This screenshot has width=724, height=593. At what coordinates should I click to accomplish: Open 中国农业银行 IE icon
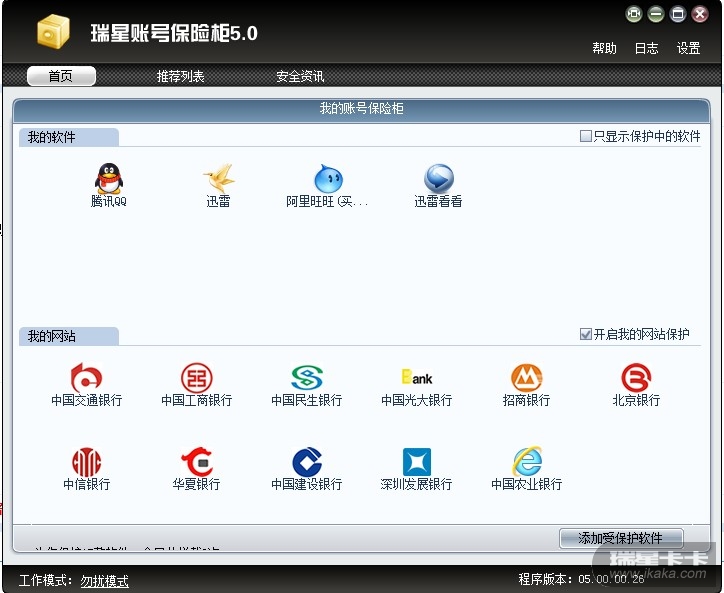click(x=527, y=461)
